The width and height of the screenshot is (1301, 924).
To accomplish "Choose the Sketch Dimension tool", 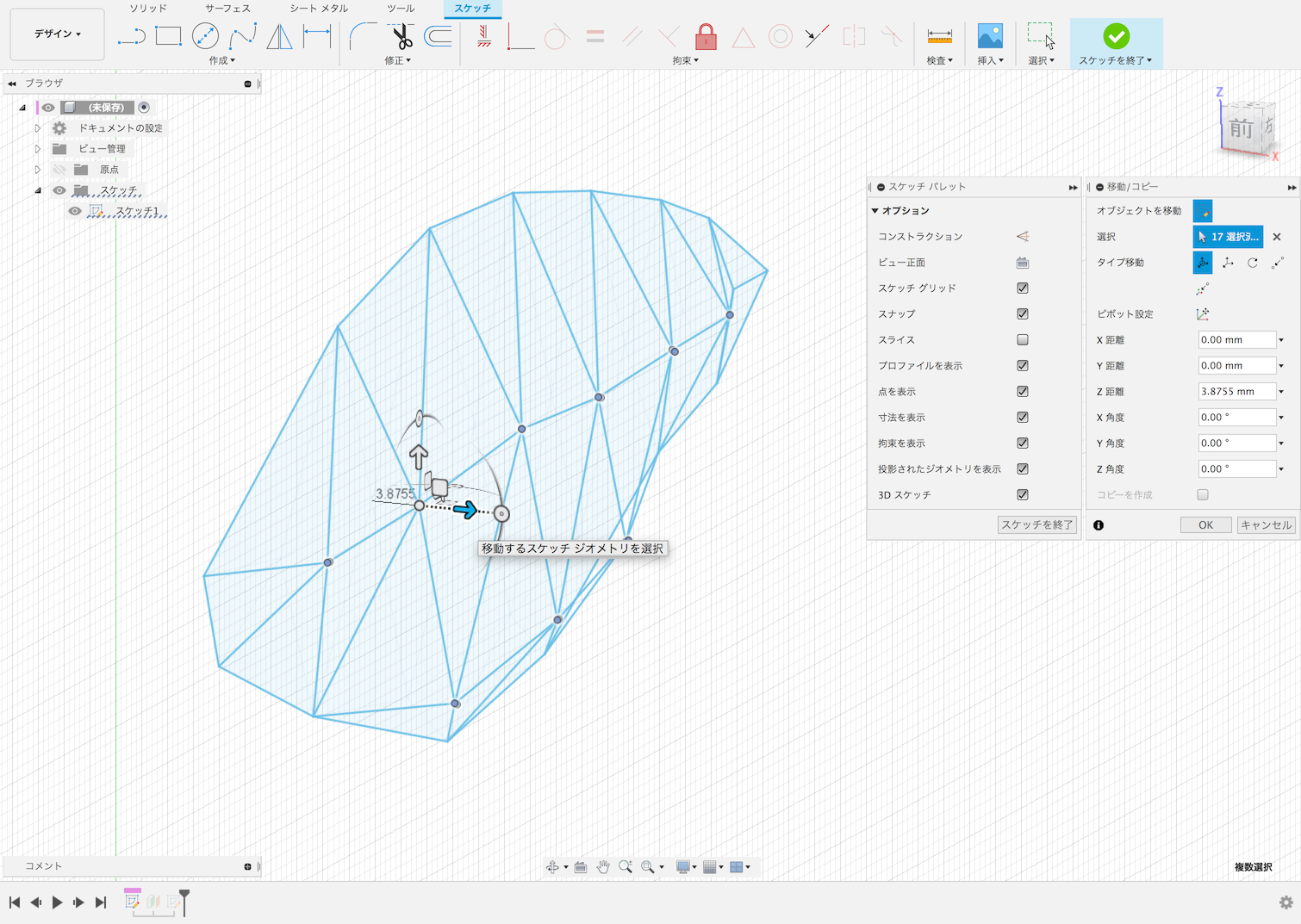I will (x=317, y=36).
